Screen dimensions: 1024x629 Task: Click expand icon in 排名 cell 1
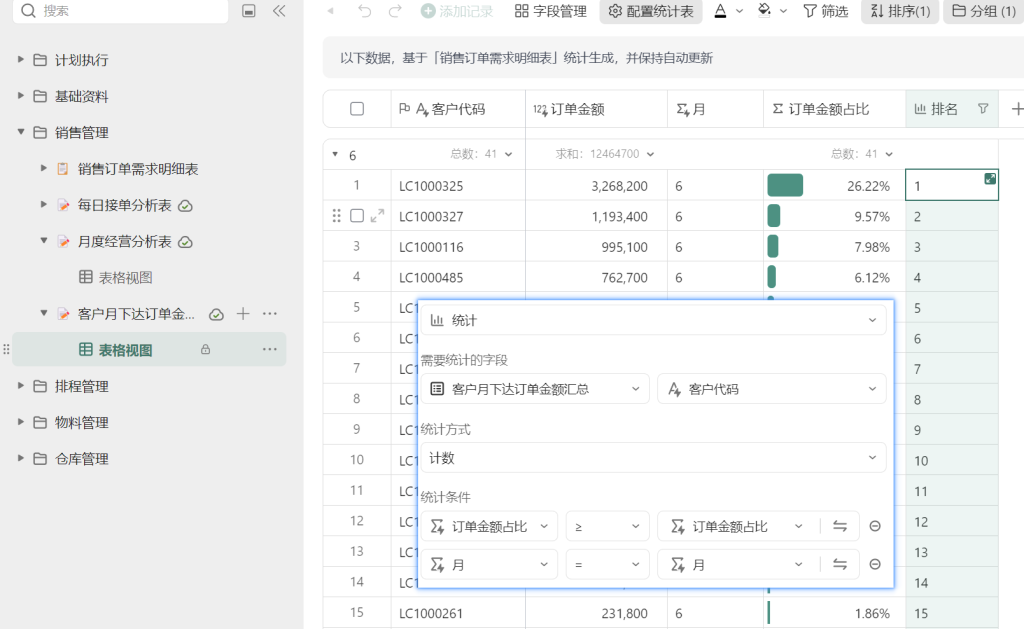click(x=990, y=178)
